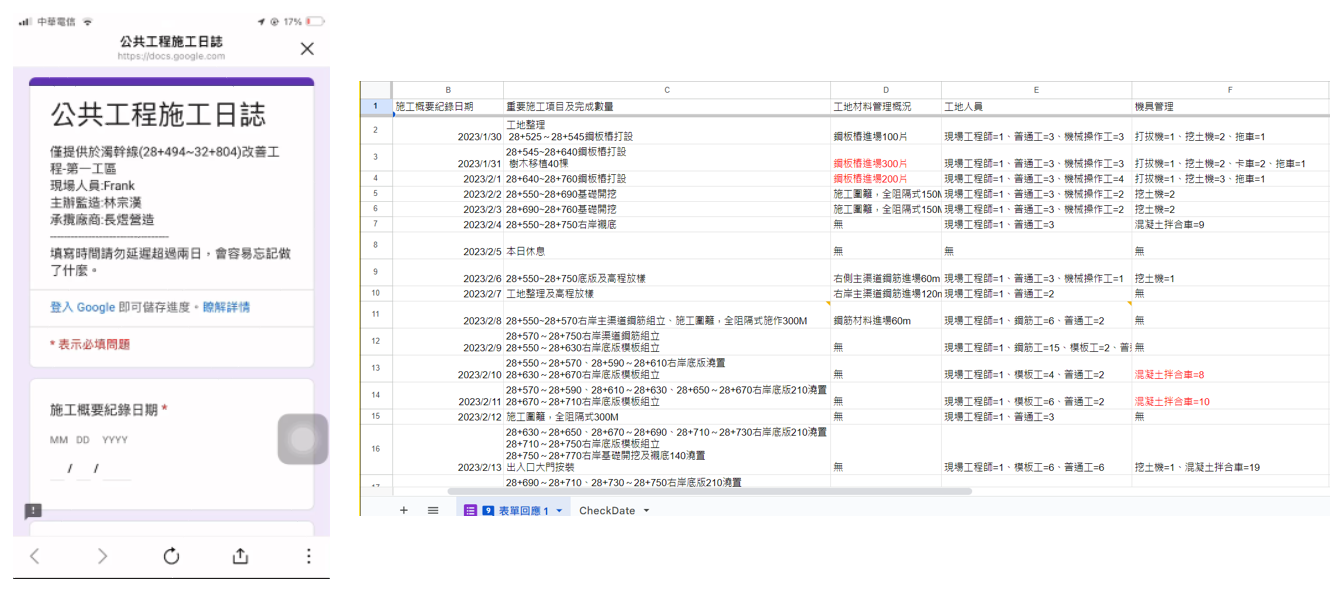The height and width of the screenshot is (596, 1330).
Task: Sign in via 登入 Google link
Action: pyautogui.click(x=82, y=307)
